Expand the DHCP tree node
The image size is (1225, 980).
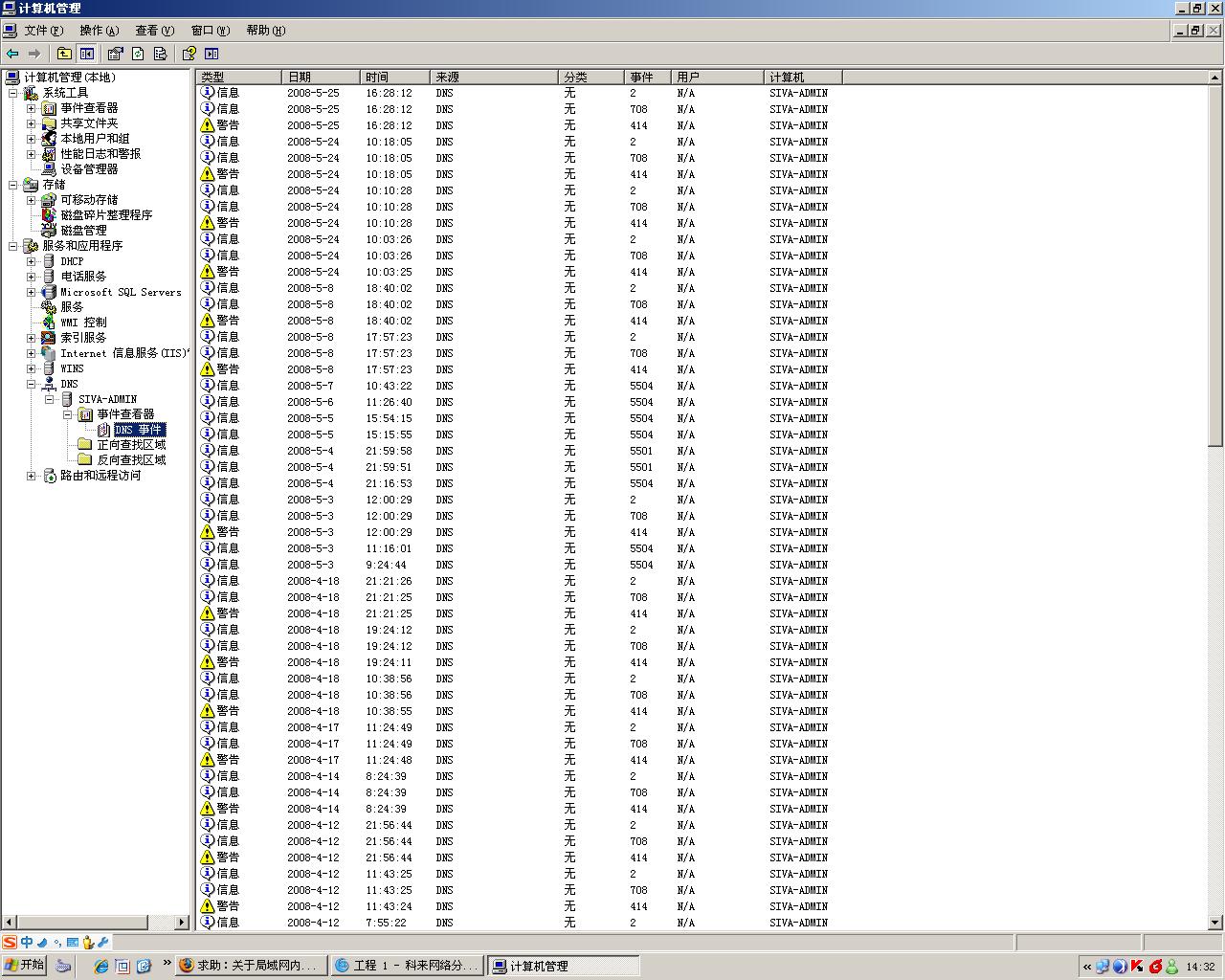pos(31,261)
